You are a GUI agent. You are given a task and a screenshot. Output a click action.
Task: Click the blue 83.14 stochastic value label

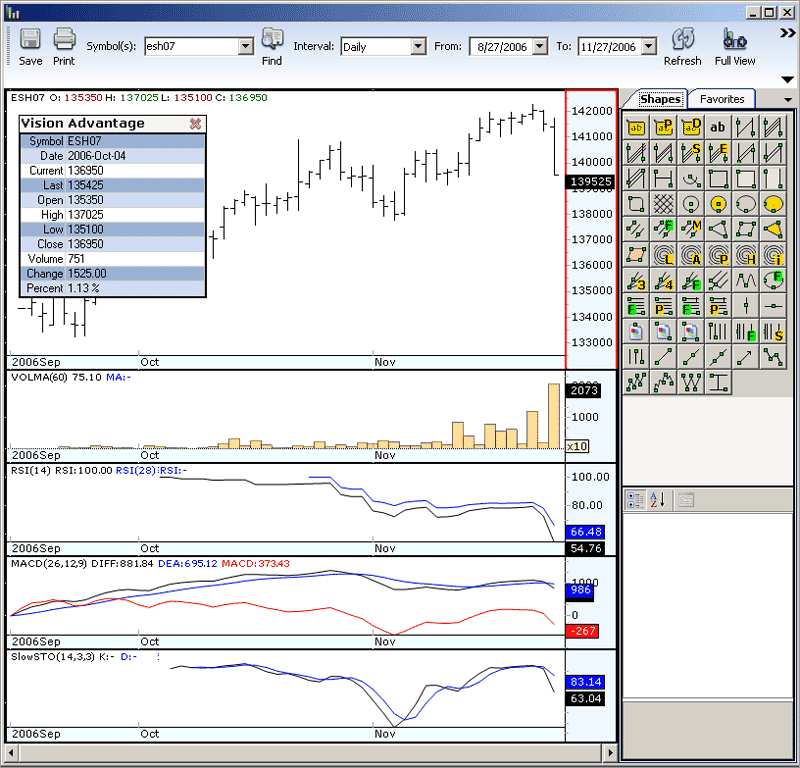coord(585,682)
